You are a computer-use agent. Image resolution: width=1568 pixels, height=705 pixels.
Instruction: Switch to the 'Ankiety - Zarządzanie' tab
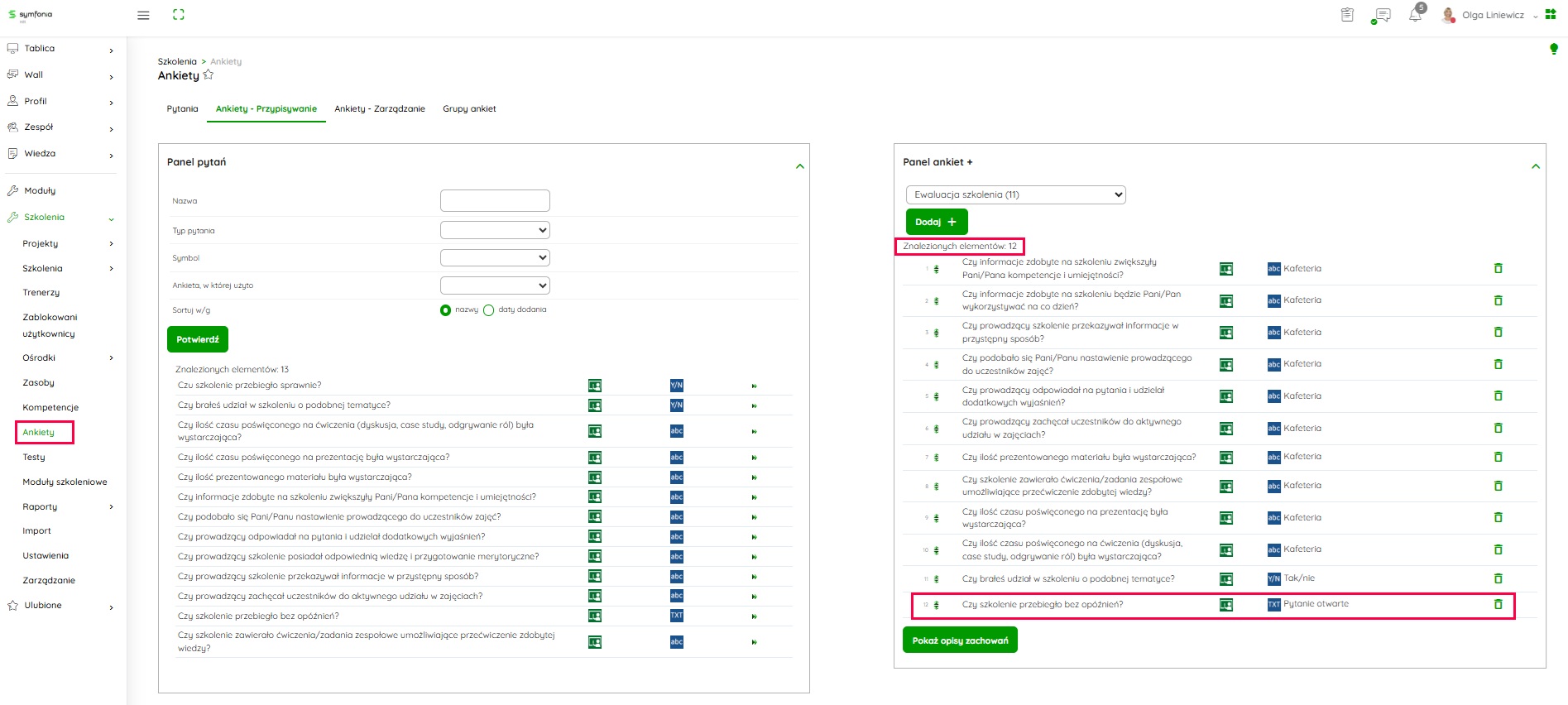pyautogui.click(x=380, y=109)
